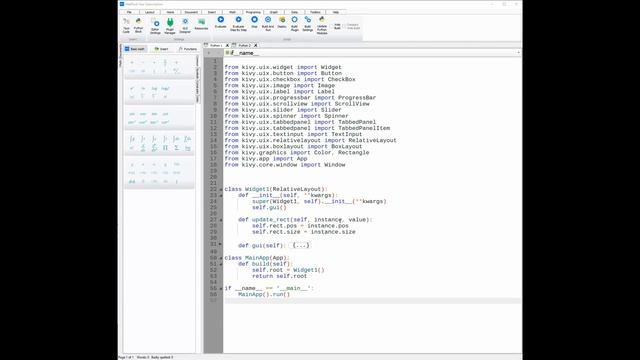Click the 'from kivy.core.window import Window' line
This screenshot has width=640, height=360.
285,165
